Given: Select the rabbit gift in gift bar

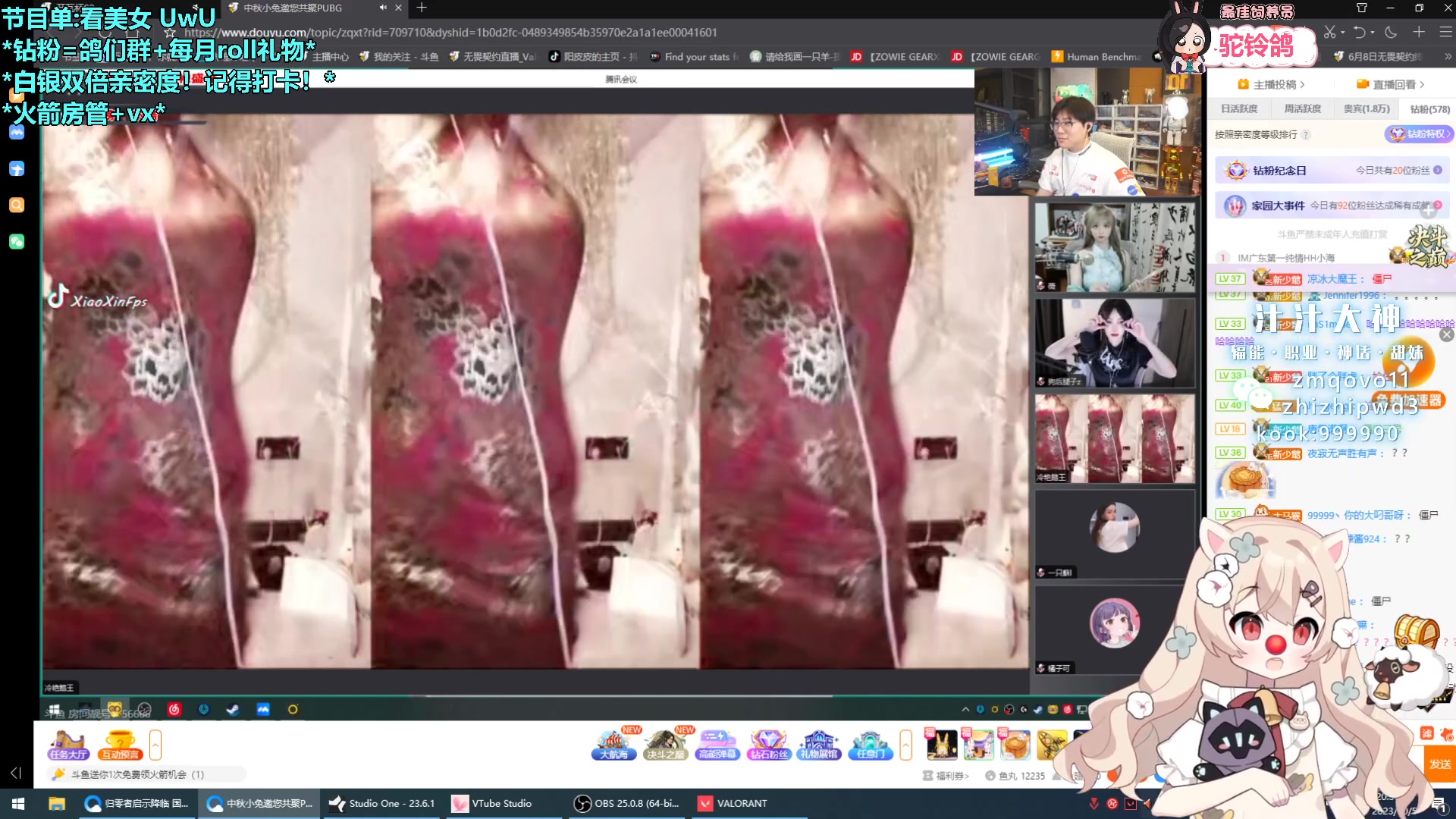Looking at the screenshot, I should [x=941, y=744].
